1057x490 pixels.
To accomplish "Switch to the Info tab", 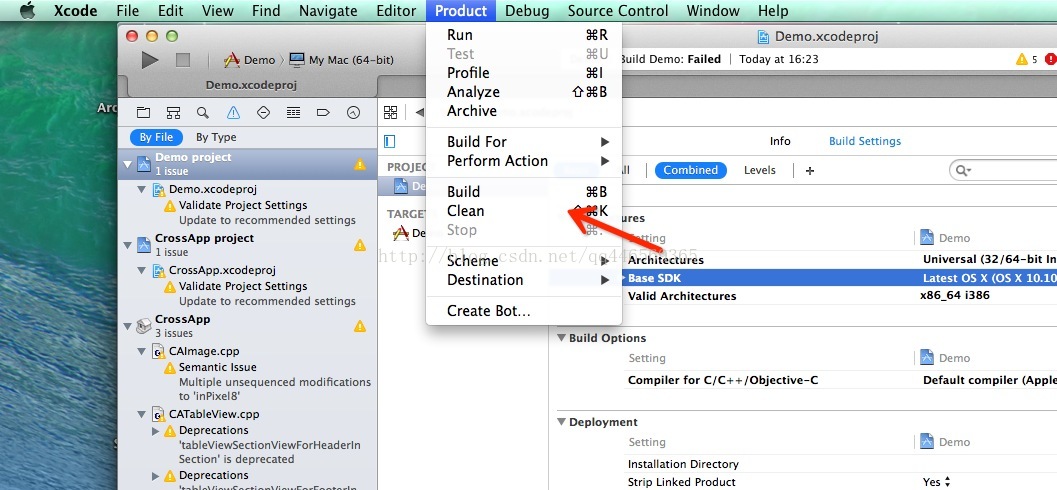I will click(780, 141).
